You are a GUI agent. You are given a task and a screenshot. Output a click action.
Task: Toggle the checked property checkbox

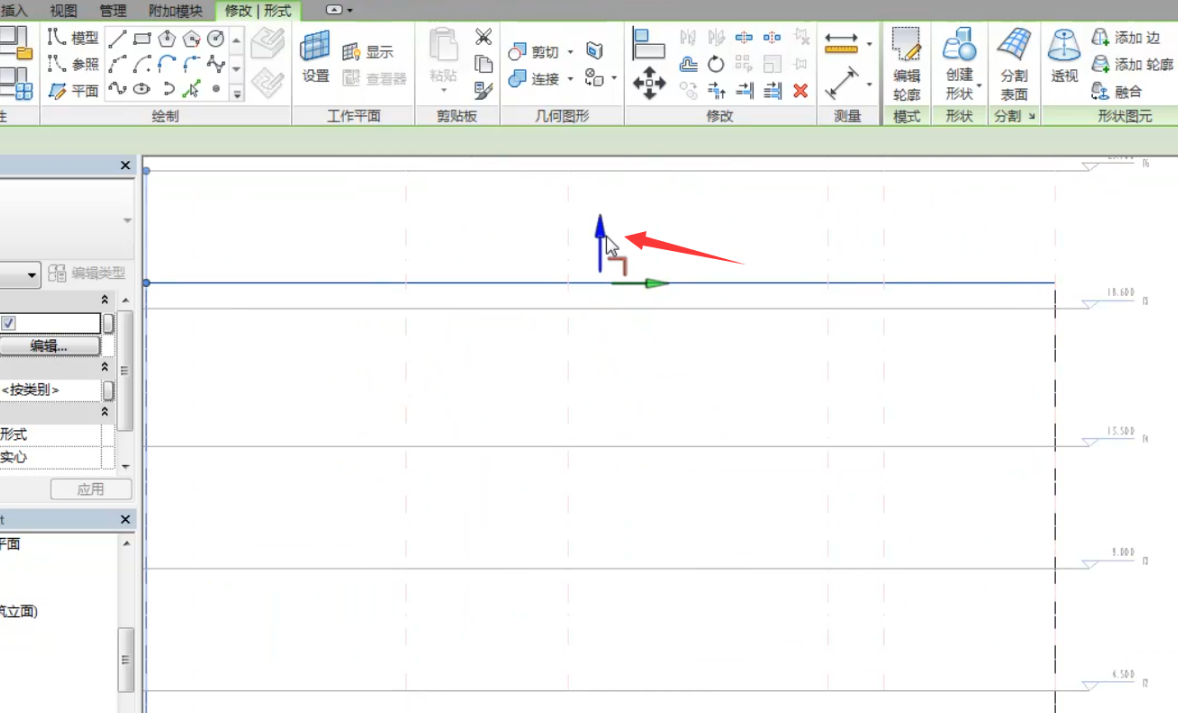coord(9,323)
